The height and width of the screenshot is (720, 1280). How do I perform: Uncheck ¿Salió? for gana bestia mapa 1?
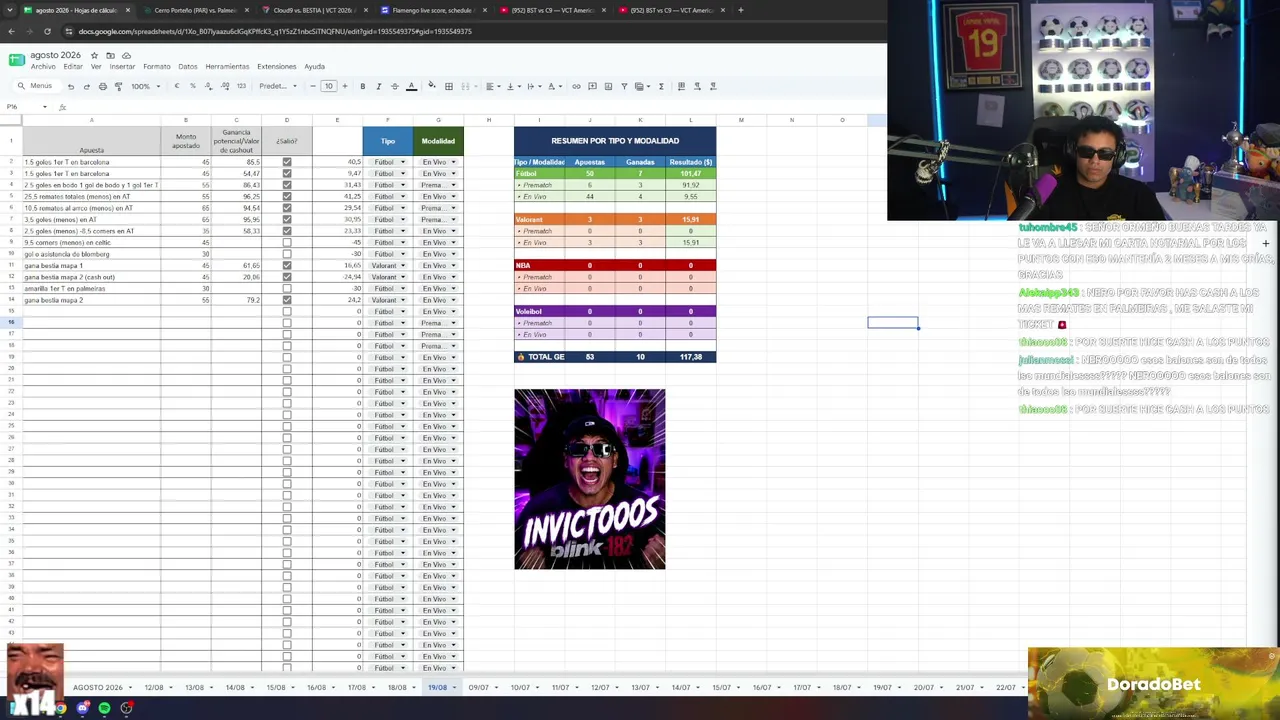pyautogui.click(x=287, y=265)
